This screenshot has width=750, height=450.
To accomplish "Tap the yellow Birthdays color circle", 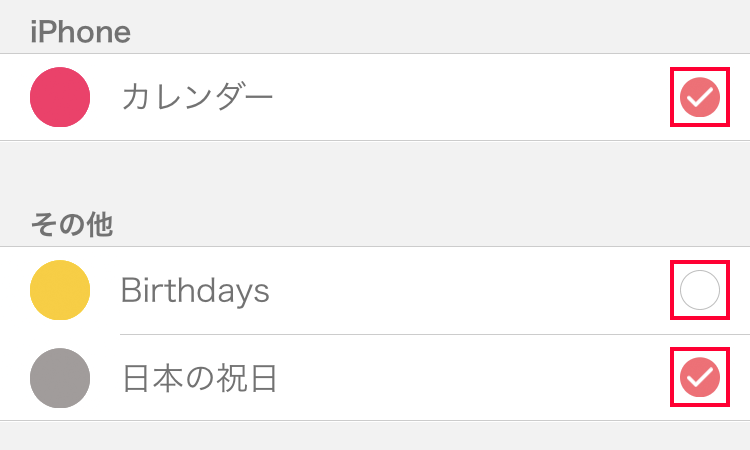I will 60,290.
